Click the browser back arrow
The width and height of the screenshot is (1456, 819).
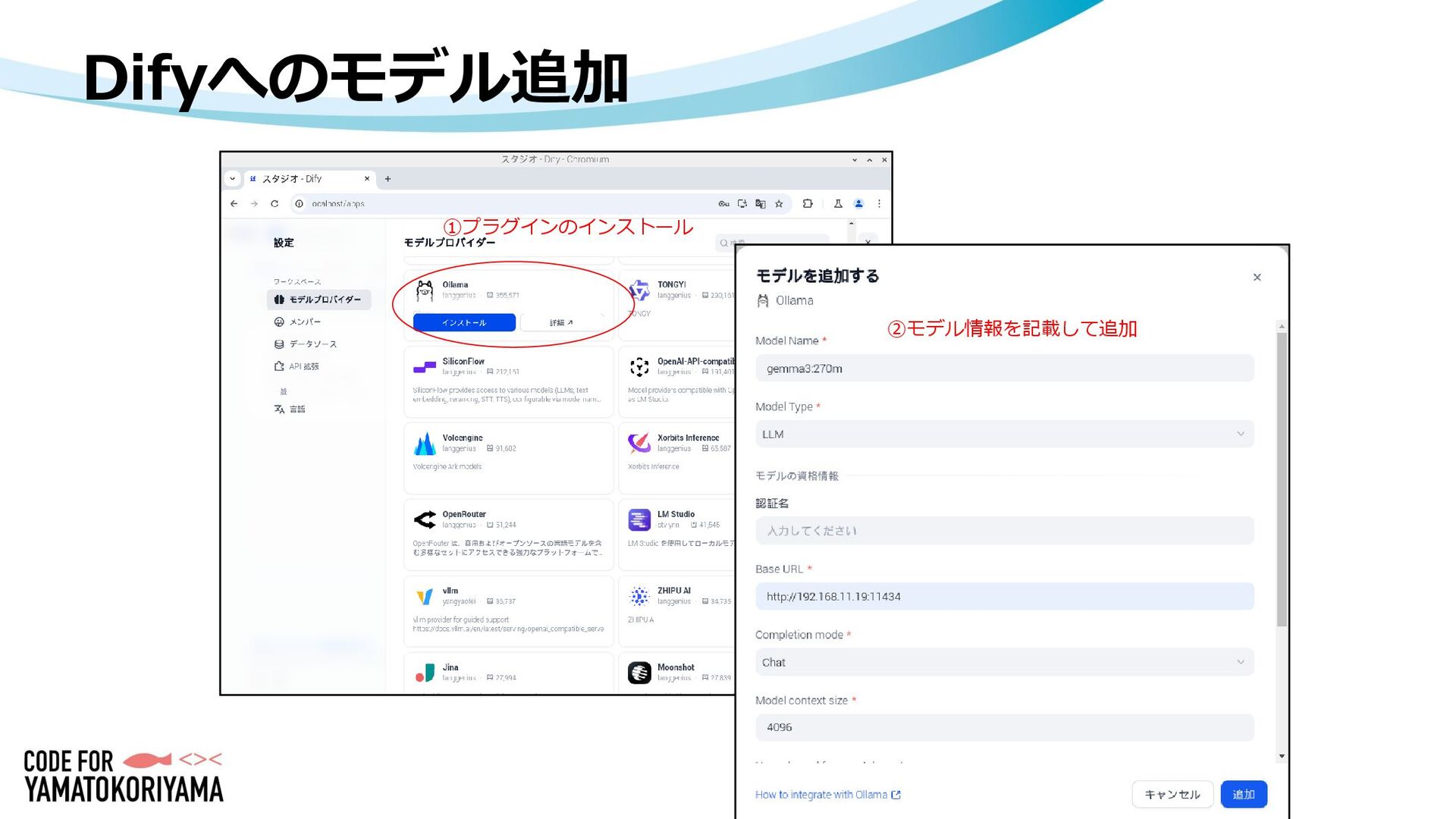click(x=234, y=203)
